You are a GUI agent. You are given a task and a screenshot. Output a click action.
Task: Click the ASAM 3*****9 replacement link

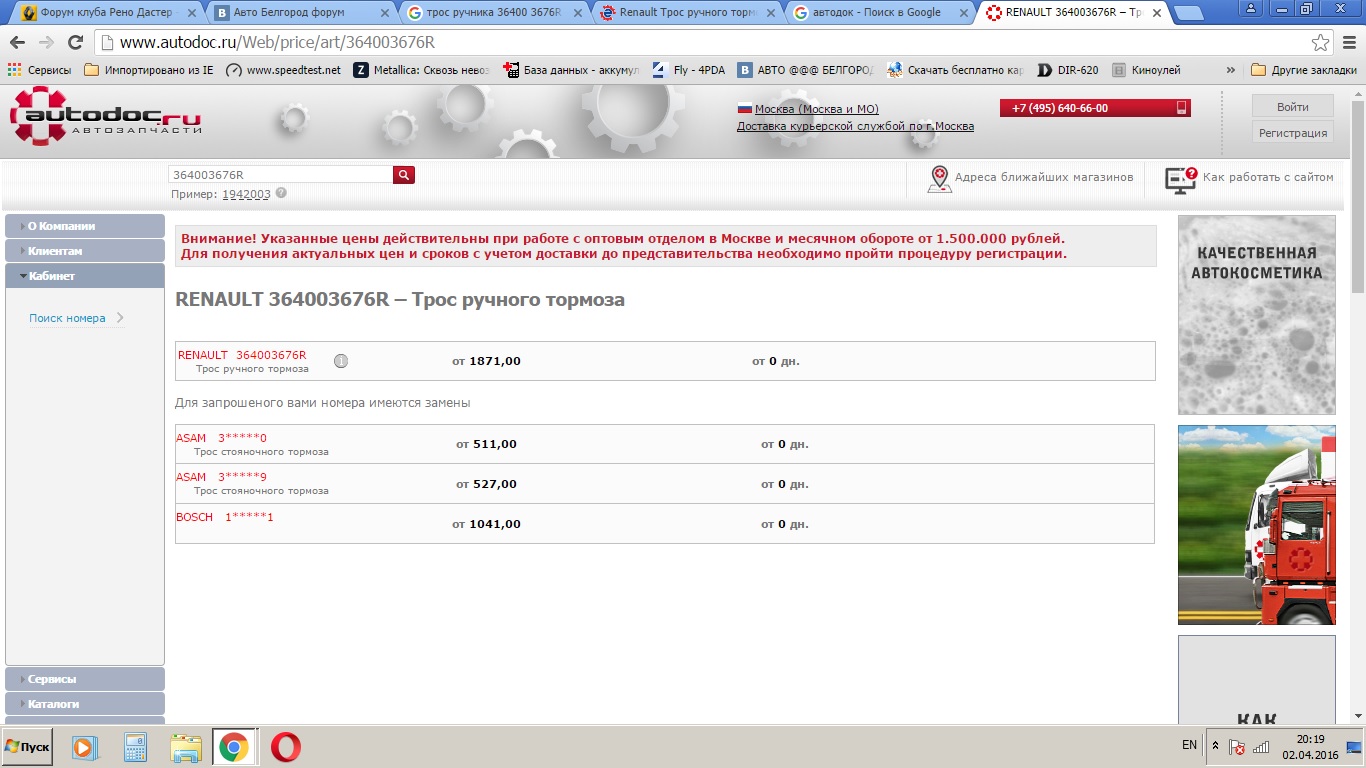(x=221, y=477)
